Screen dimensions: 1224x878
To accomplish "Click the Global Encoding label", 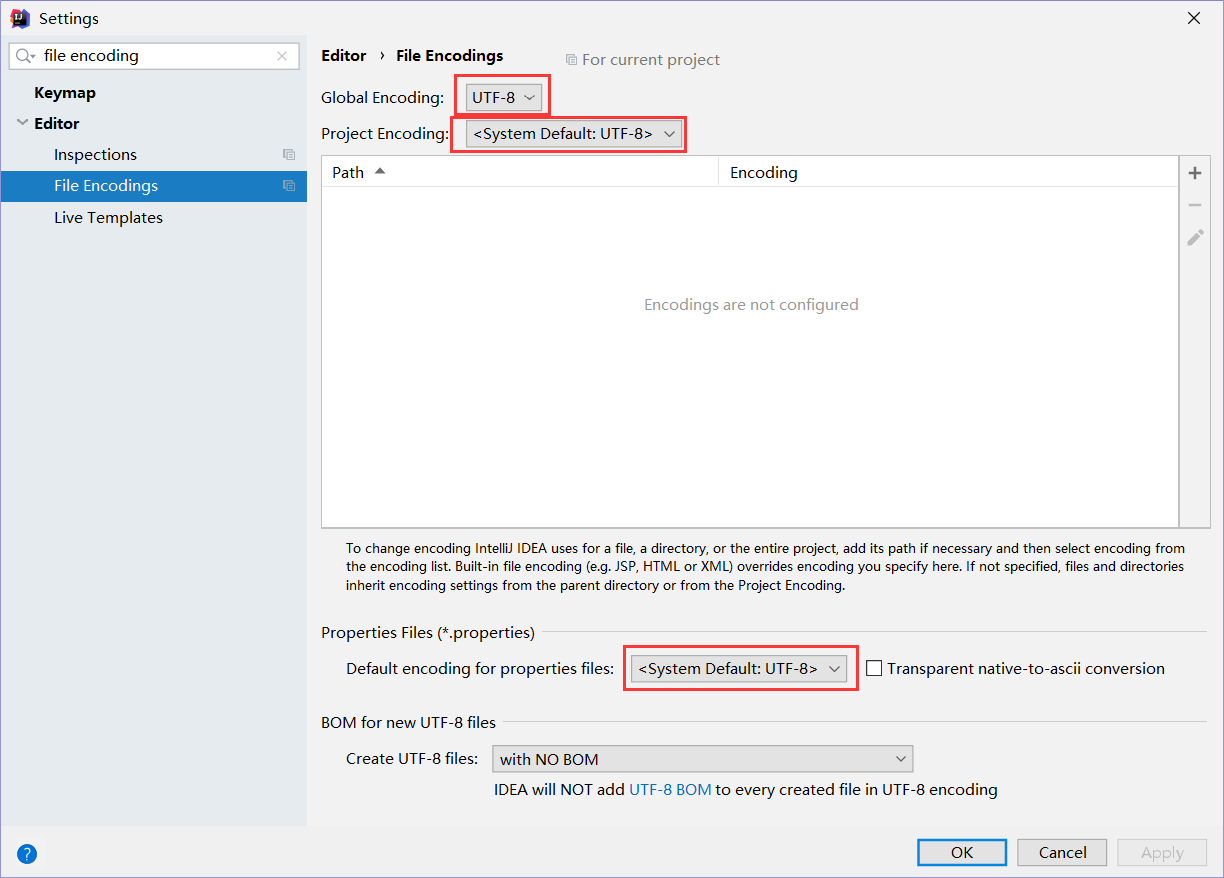I will pos(382,98).
